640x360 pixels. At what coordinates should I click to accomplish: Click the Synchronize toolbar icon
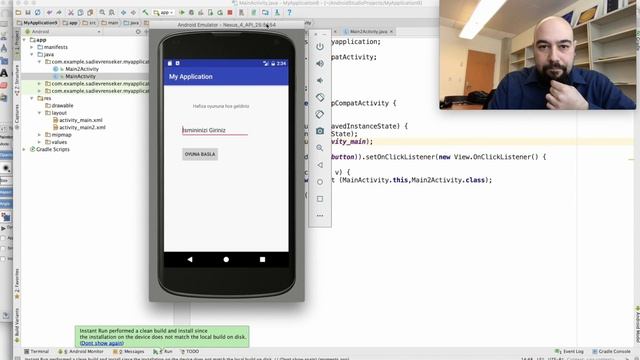[x=38, y=13]
